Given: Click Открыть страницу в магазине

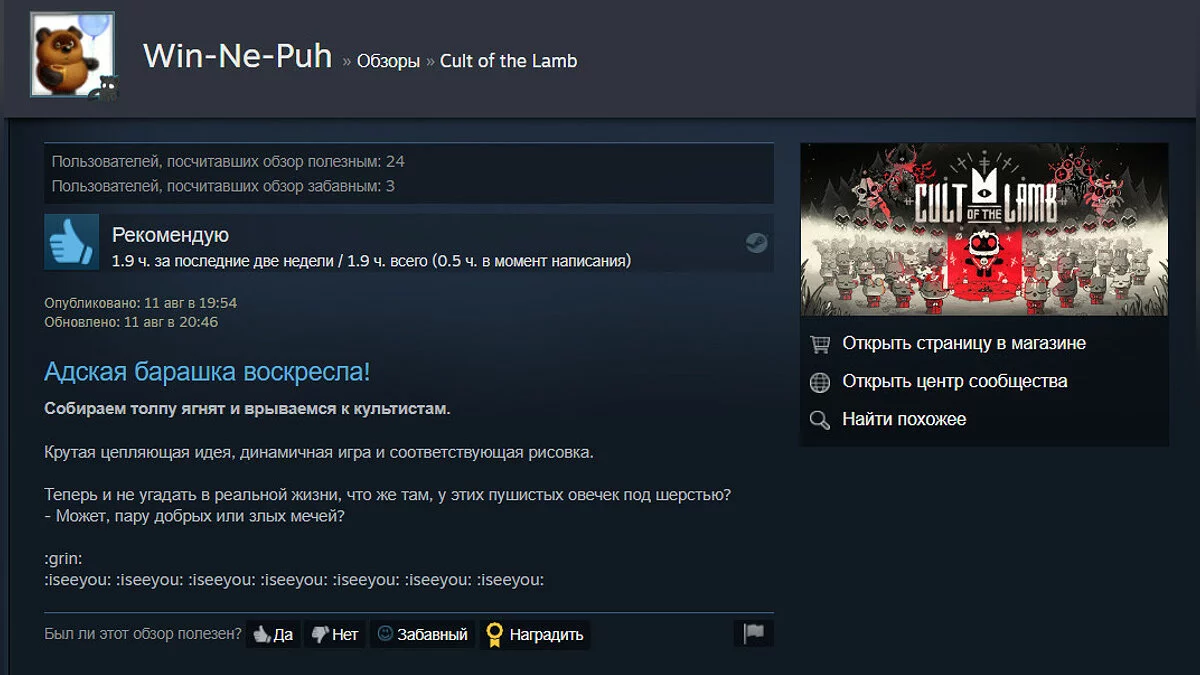Looking at the screenshot, I should coord(964,343).
